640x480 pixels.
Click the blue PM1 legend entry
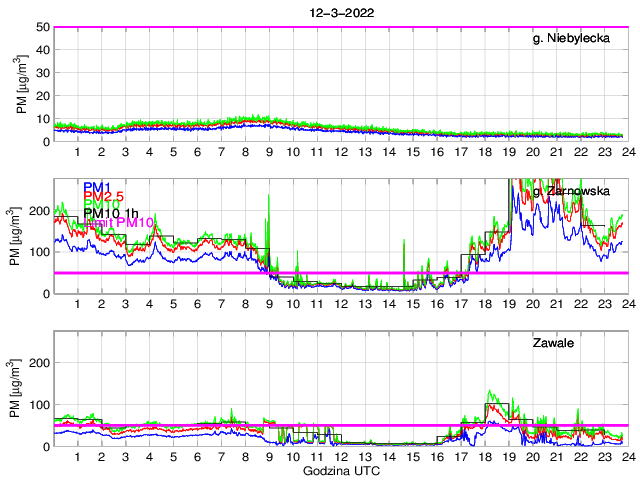tap(97, 187)
